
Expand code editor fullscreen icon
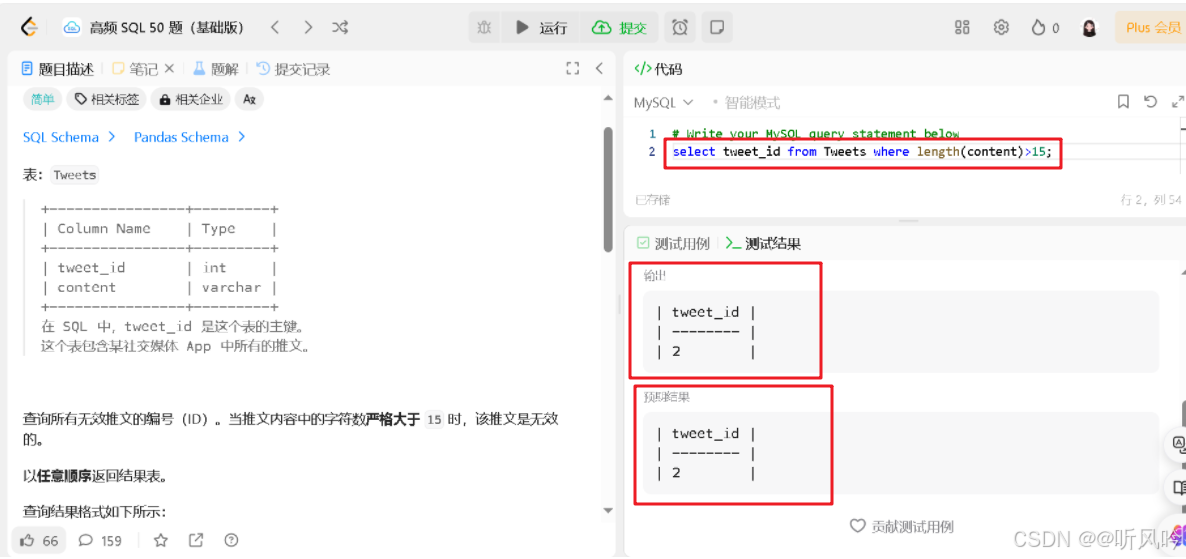click(1178, 101)
